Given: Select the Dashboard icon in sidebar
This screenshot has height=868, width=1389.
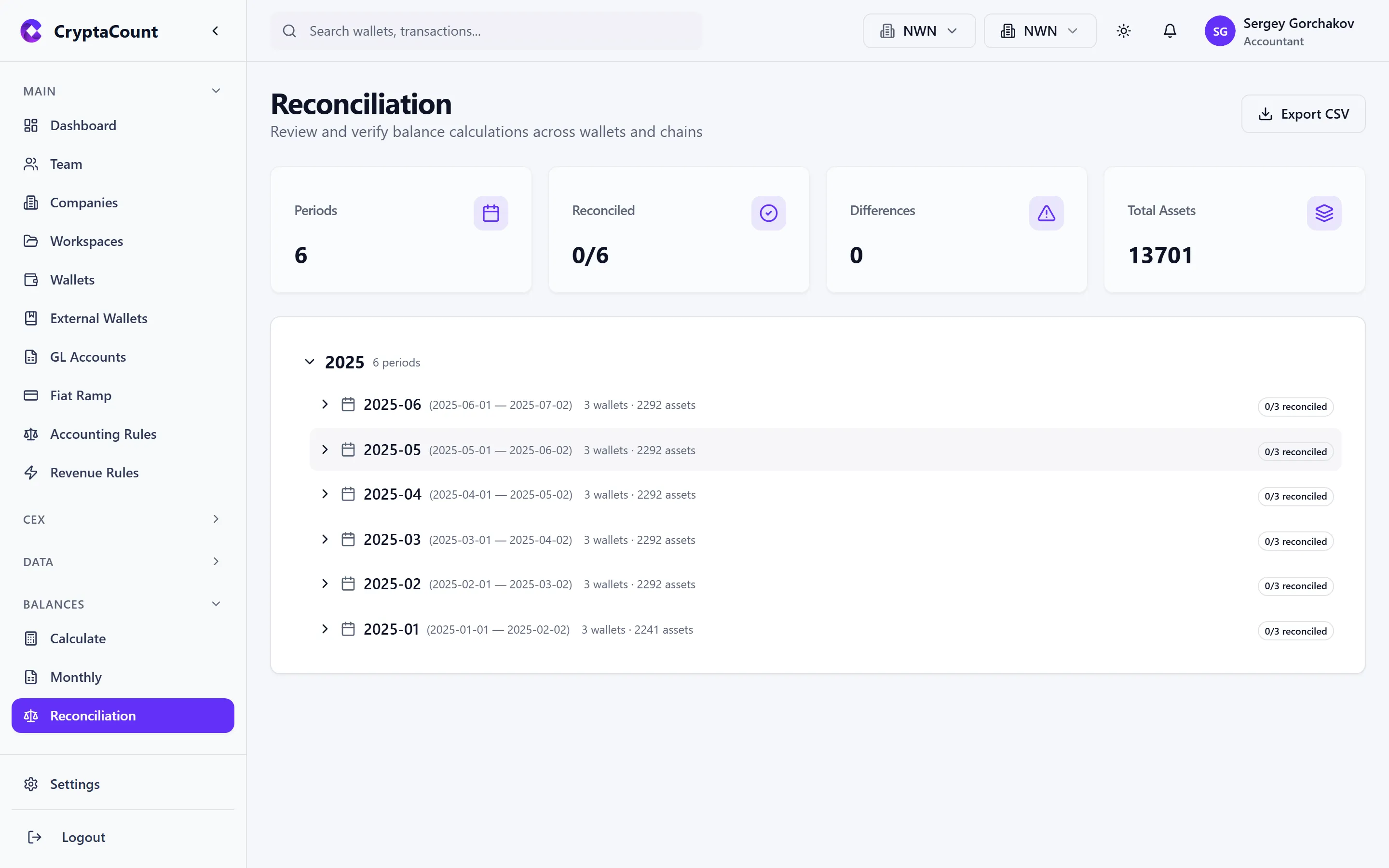Looking at the screenshot, I should tap(31, 125).
